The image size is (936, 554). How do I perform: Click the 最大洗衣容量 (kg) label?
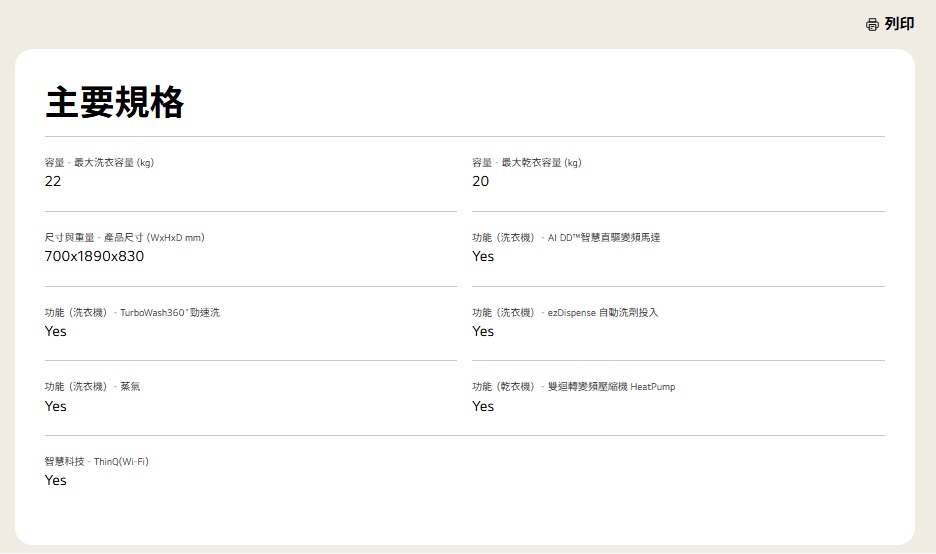tap(114, 163)
